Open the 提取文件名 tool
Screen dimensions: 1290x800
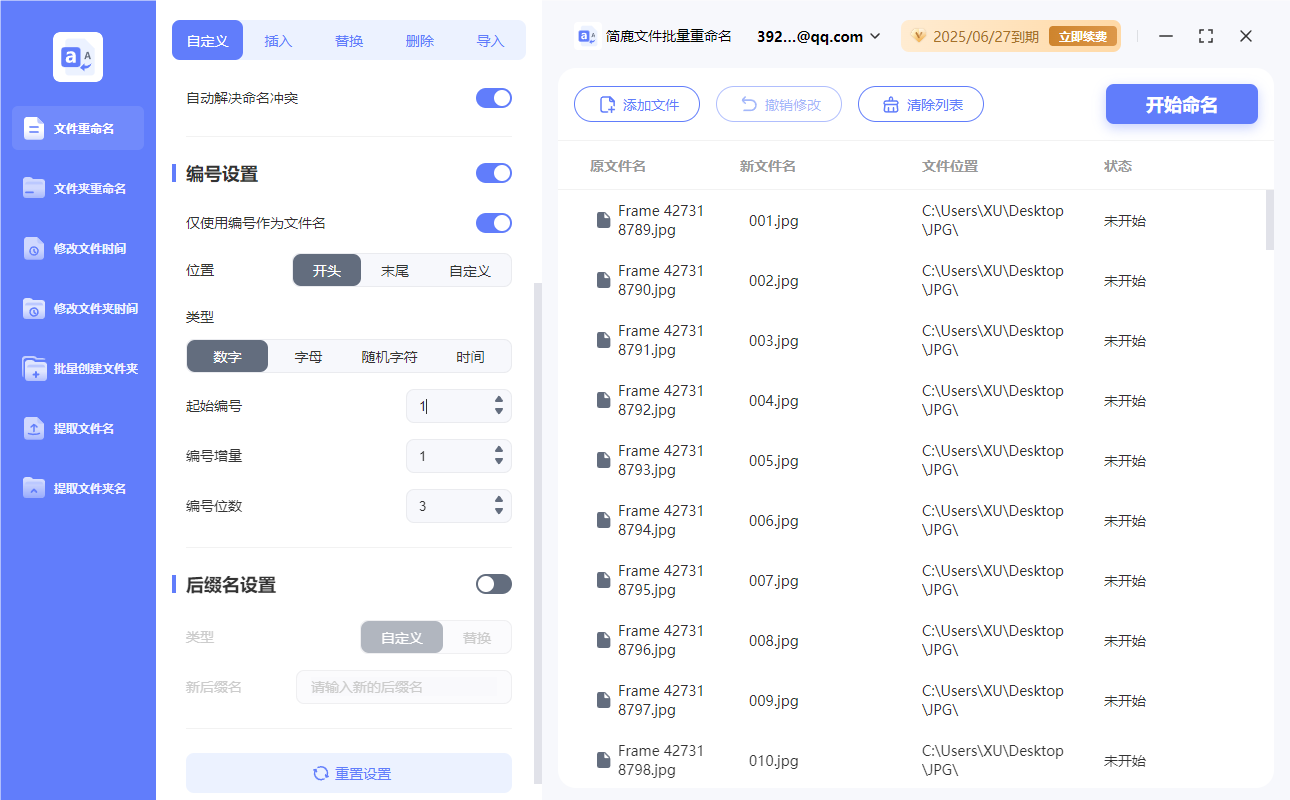point(77,428)
